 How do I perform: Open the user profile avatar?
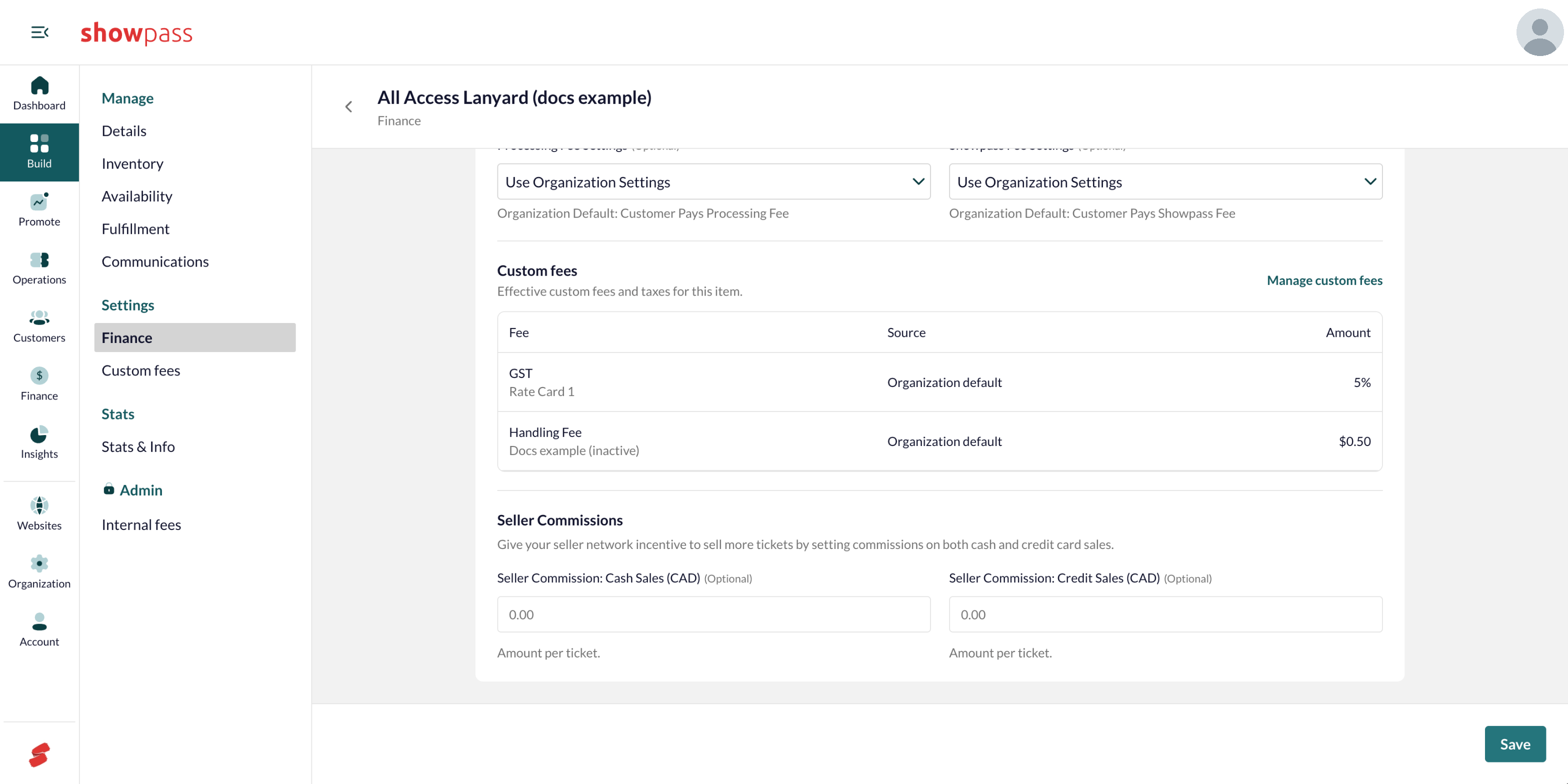point(1539,32)
